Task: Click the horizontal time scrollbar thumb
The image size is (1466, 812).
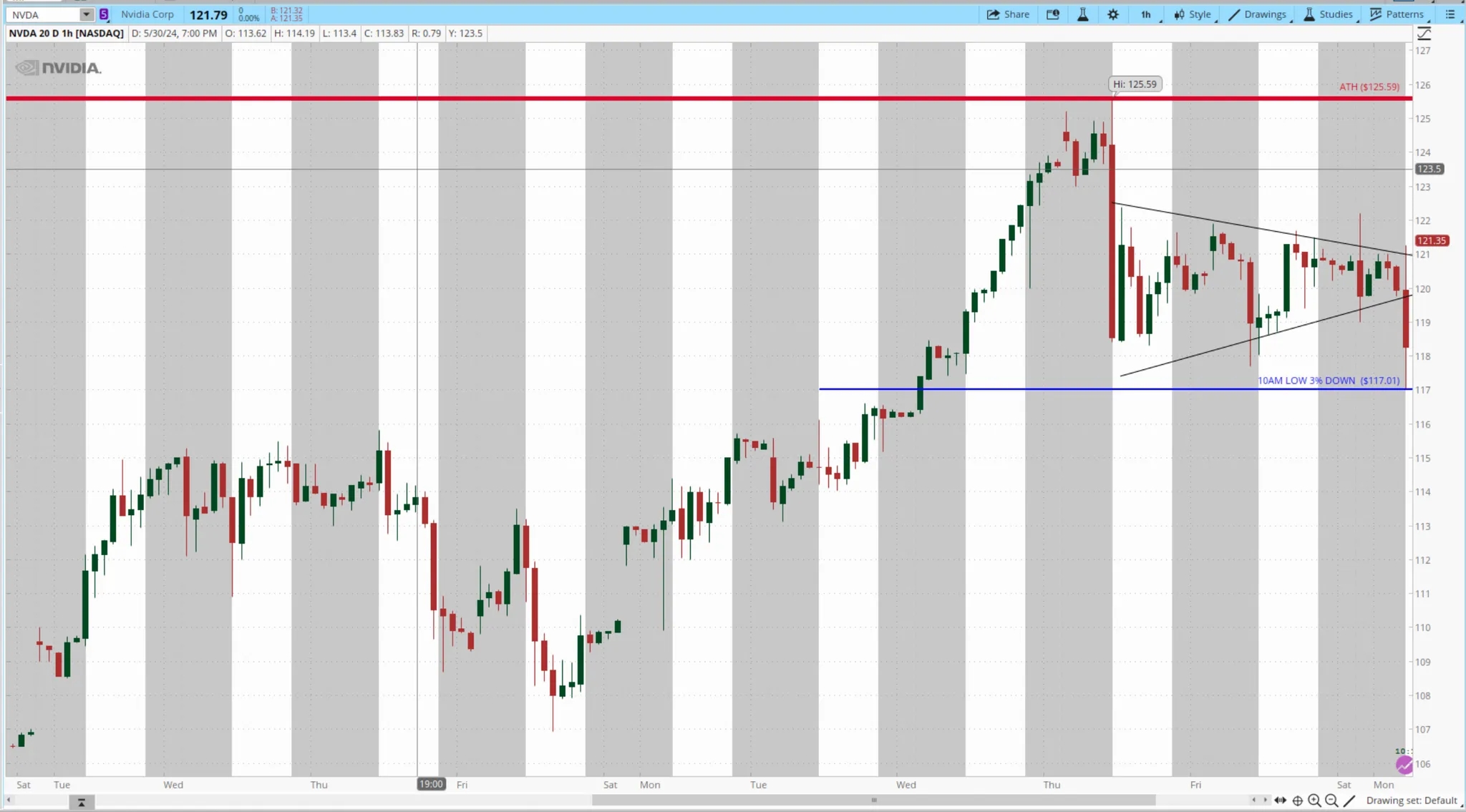Action: (873, 800)
